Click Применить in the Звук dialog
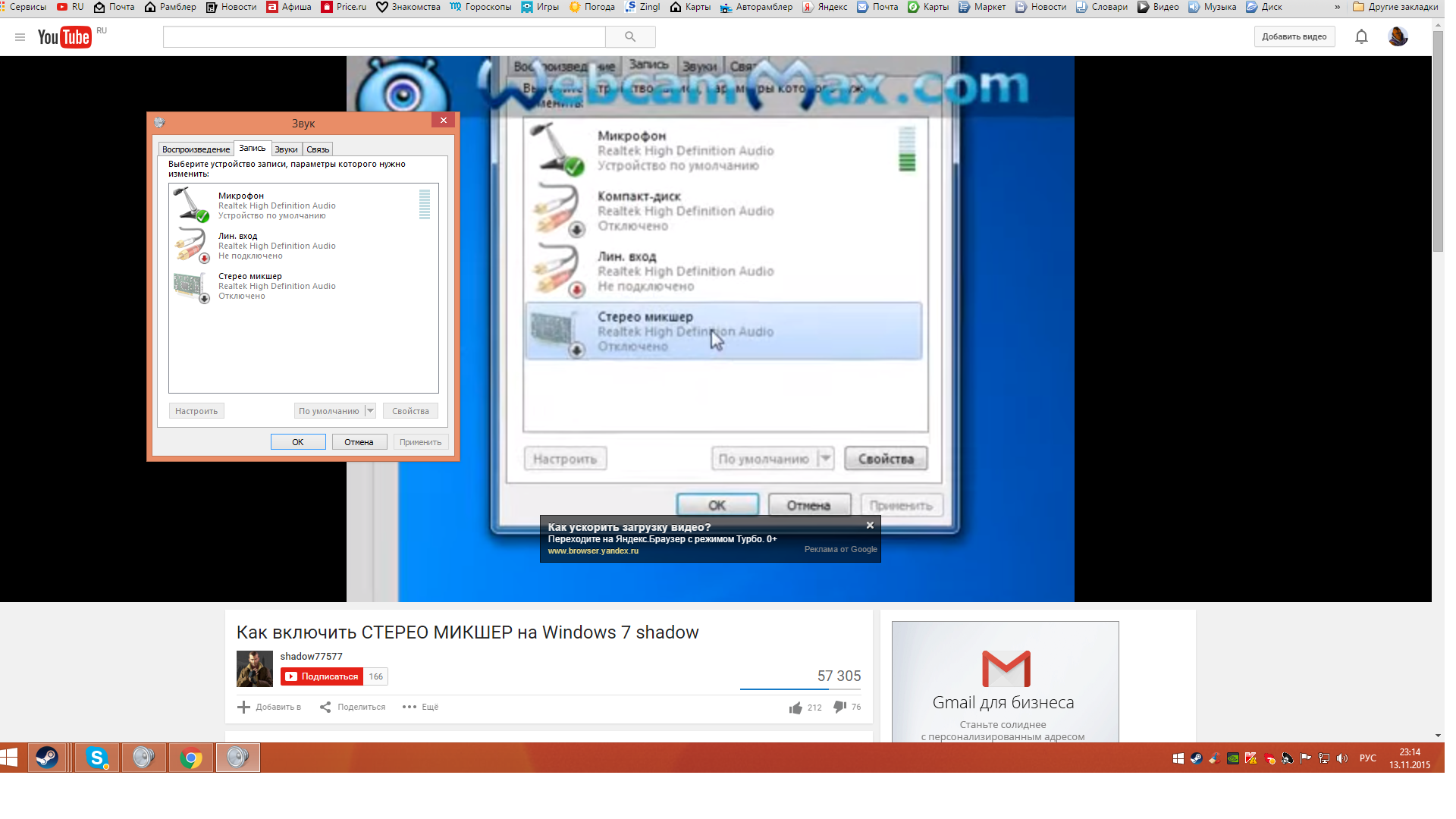Screen dimensions: 1456x819 (420, 442)
